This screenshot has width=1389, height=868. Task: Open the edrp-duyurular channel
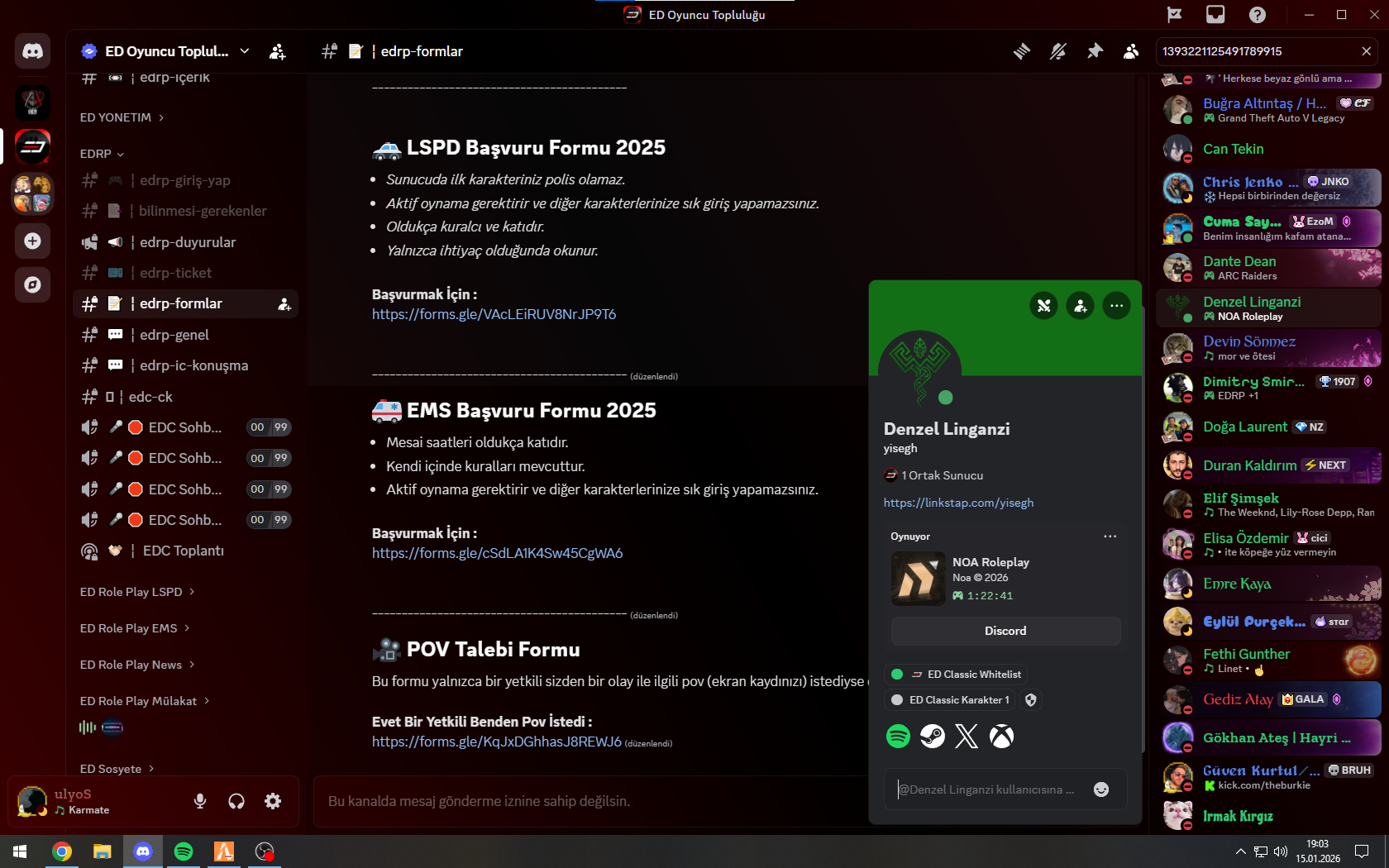tap(185, 242)
